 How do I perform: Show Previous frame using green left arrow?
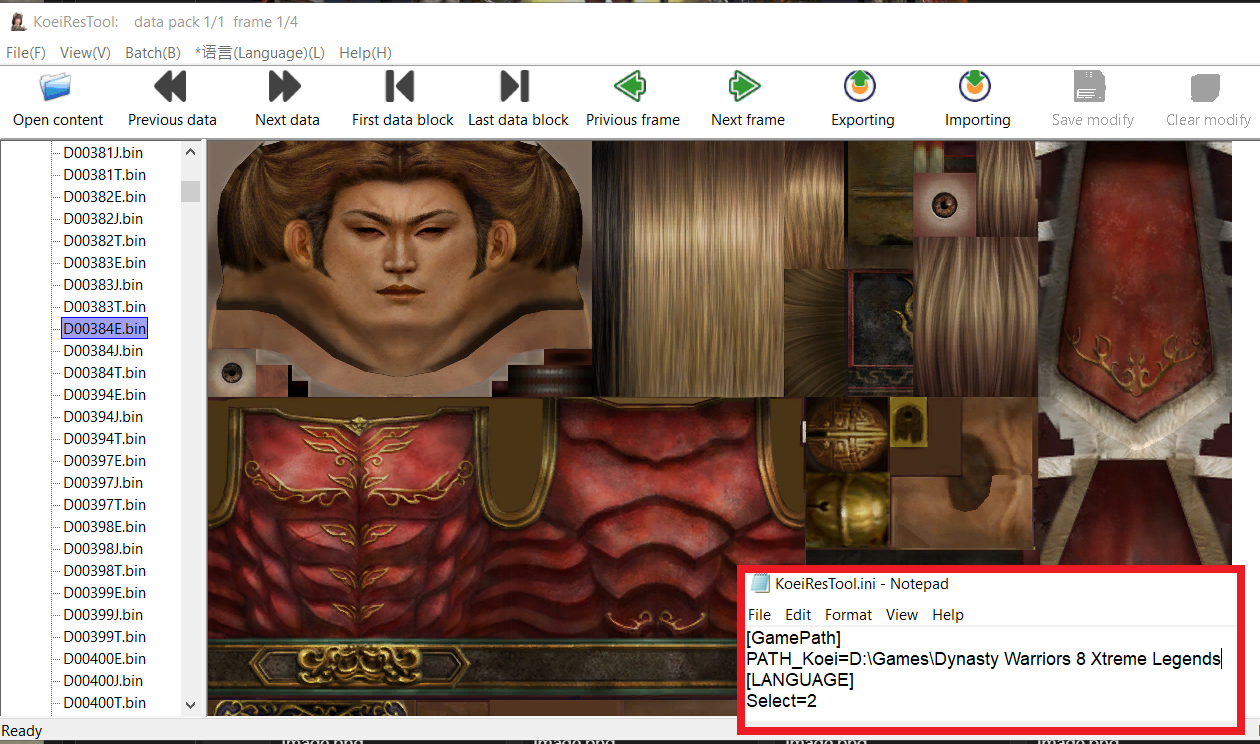pyautogui.click(x=631, y=87)
